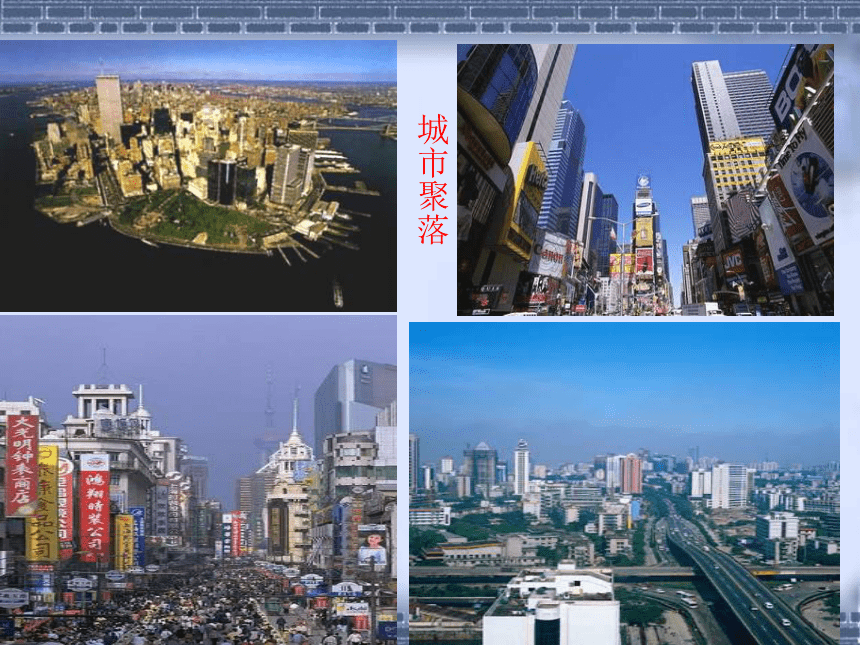Select the city skyline with elevated highway photo
The height and width of the screenshot is (645, 860).
pyautogui.click(x=624, y=484)
